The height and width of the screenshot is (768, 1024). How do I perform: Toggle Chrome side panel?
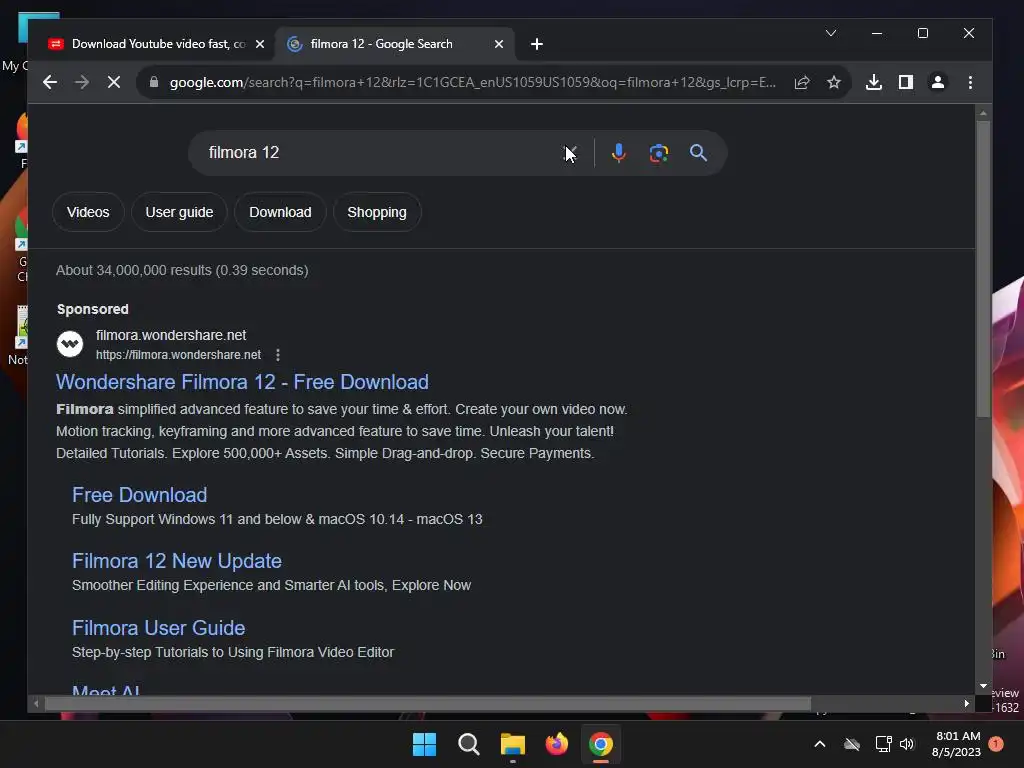coord(906,82)
